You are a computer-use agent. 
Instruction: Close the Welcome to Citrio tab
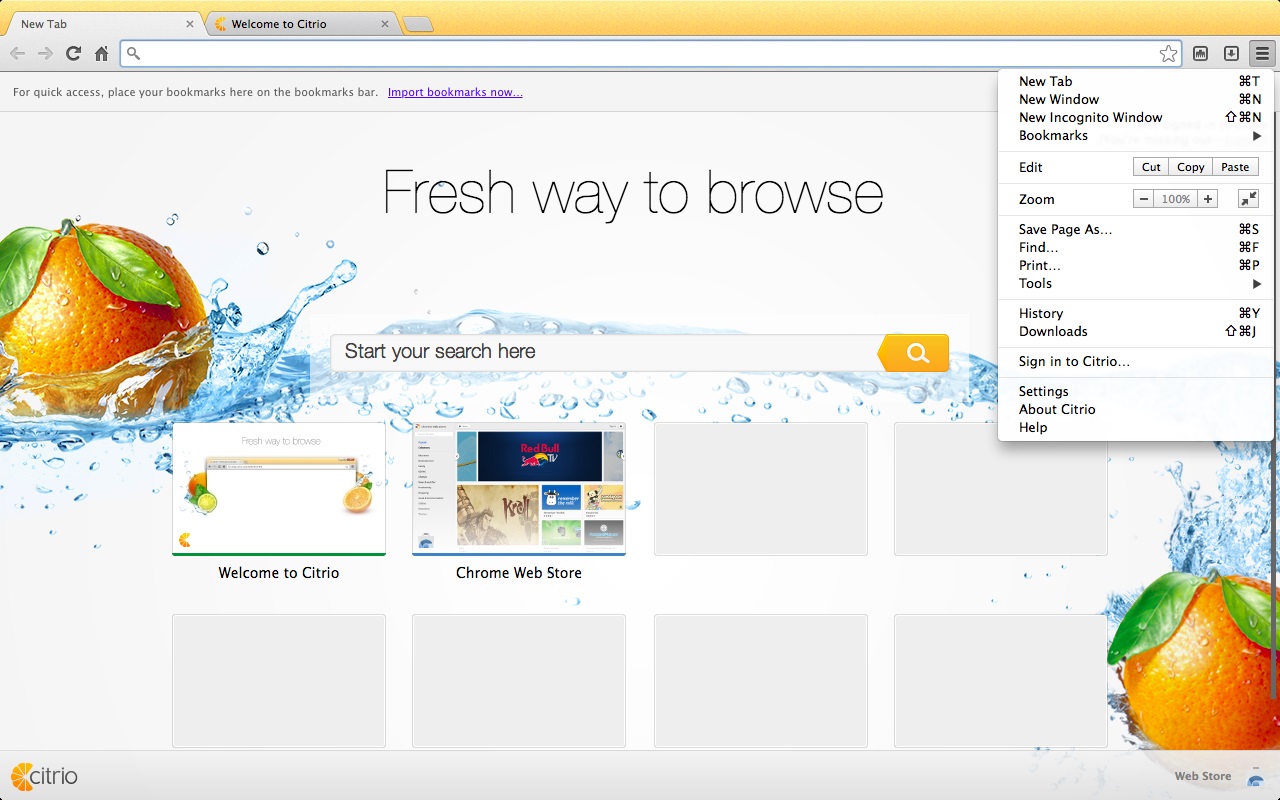point(385,24)
